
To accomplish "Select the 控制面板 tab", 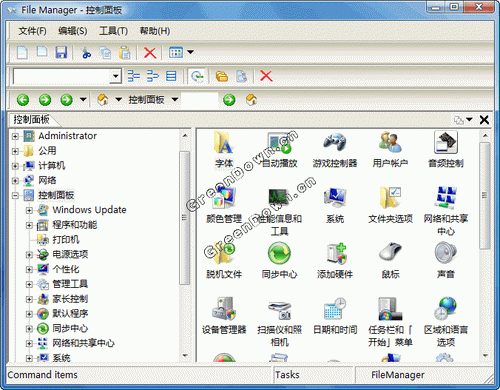I will click(x=31, y=119).
